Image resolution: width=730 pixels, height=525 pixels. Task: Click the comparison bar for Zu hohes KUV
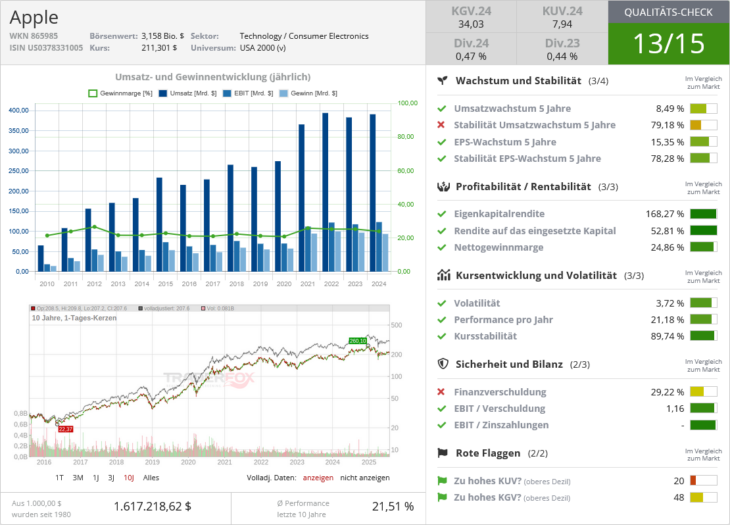(703, 481)
